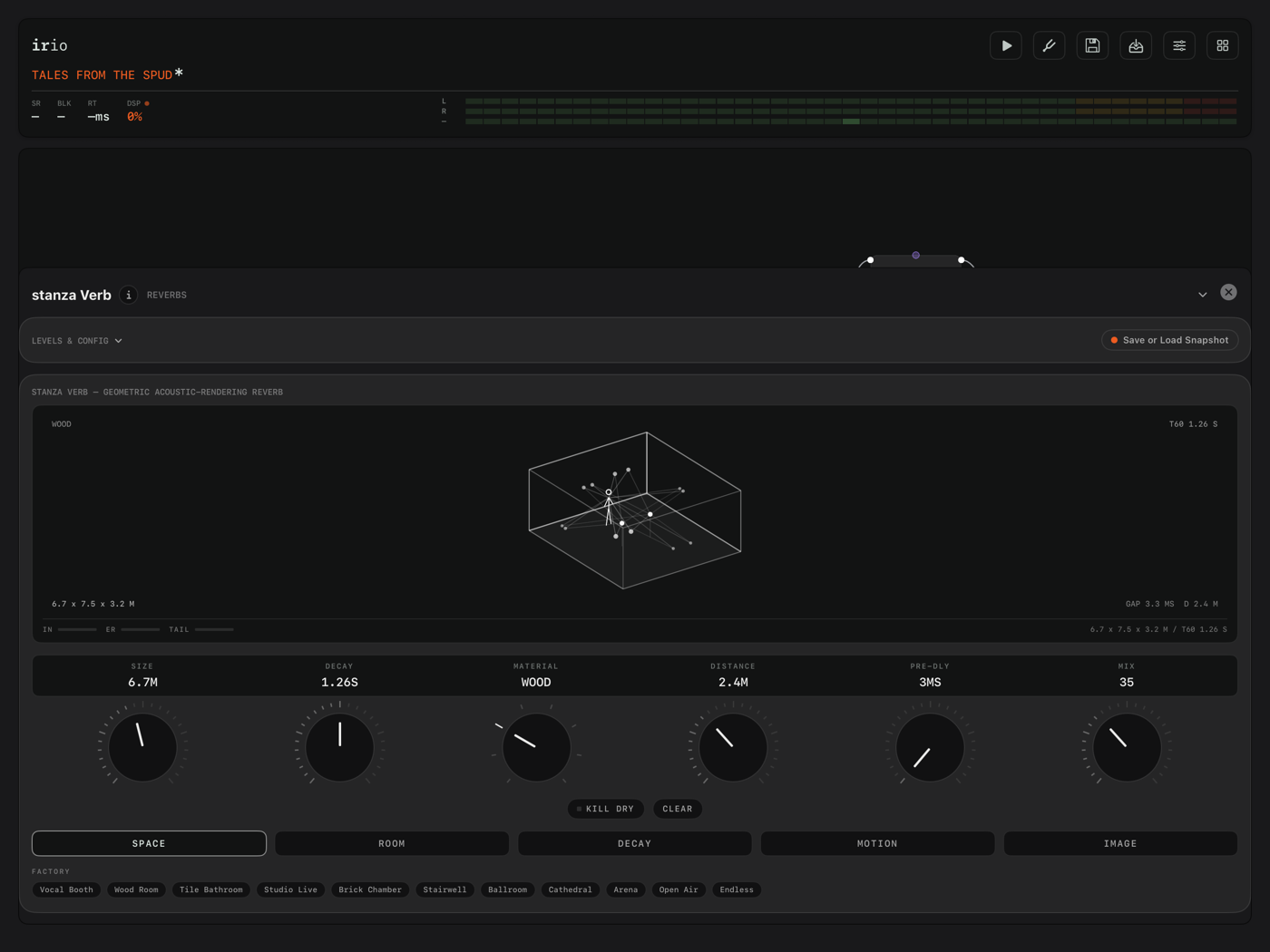Switch to the Image tab
The height and width of the screenshot is (952, 1270).
(x=1120, y=843)
